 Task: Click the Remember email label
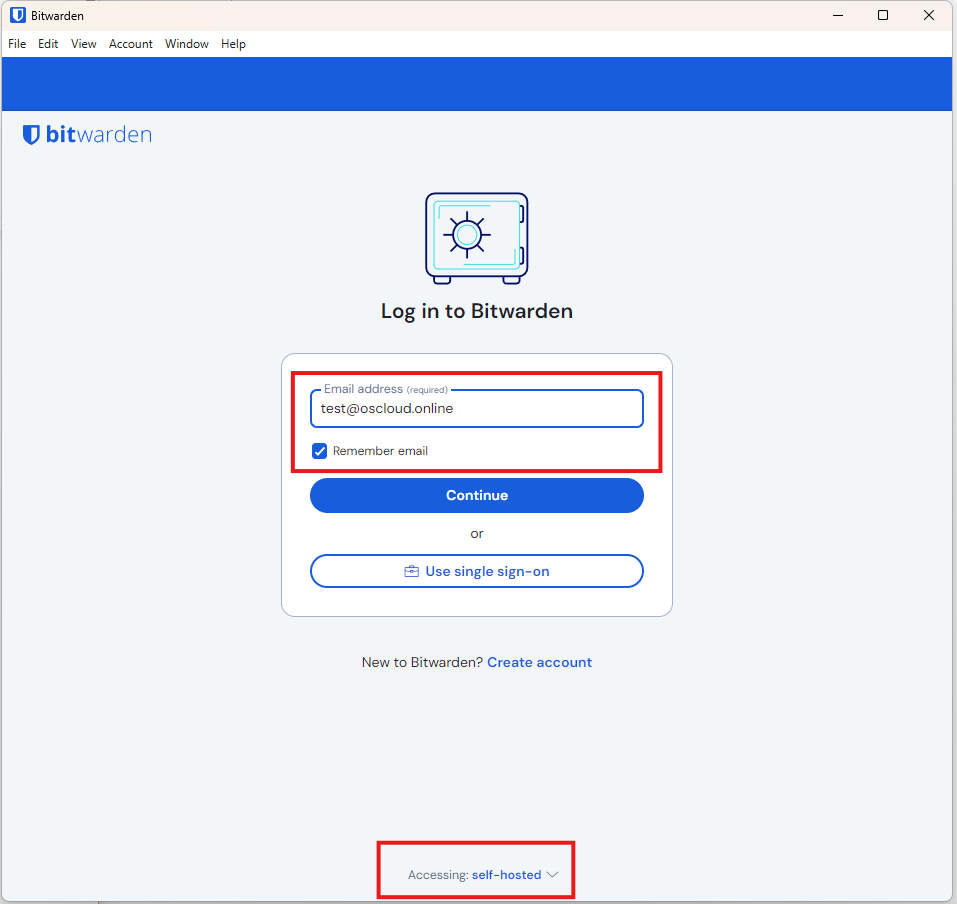point(380,451)
